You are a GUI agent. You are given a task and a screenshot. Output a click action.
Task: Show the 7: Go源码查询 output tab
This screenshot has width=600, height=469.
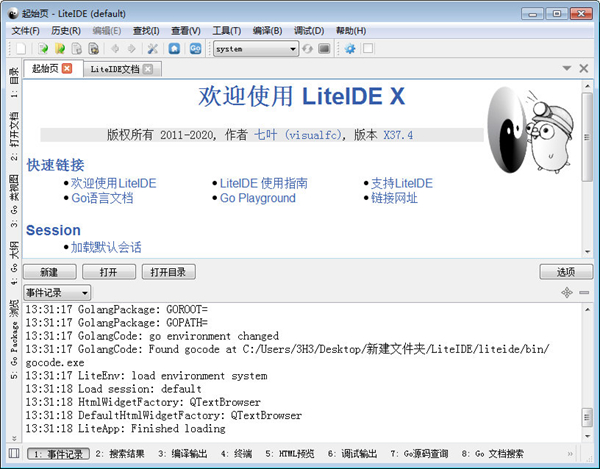point(419,454)
